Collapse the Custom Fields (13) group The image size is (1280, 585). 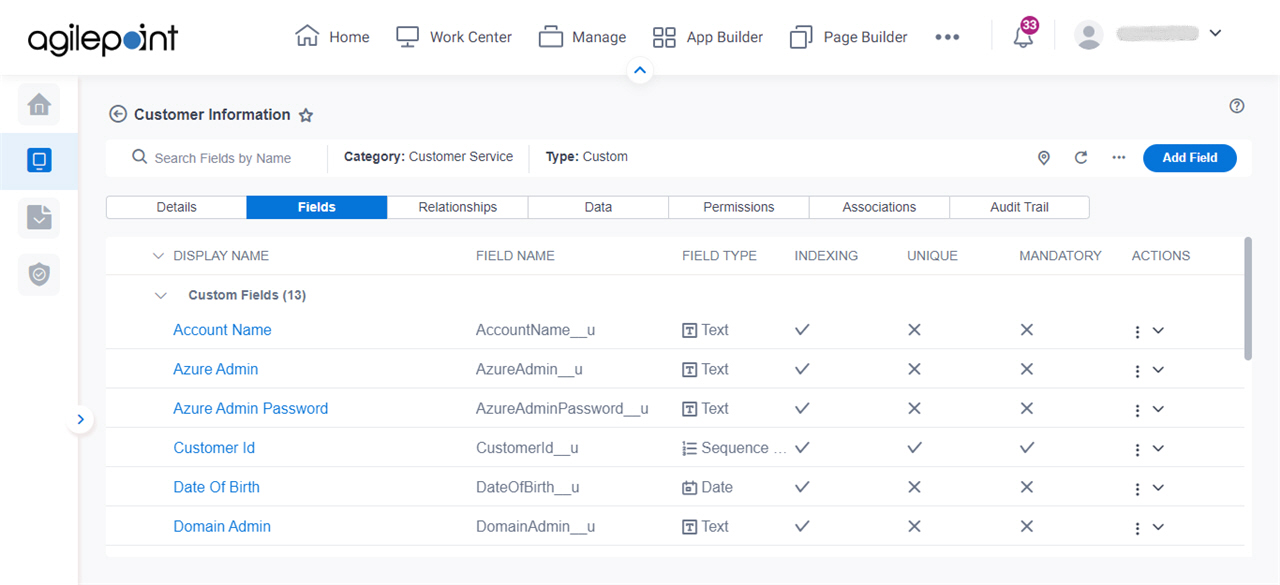161,295
